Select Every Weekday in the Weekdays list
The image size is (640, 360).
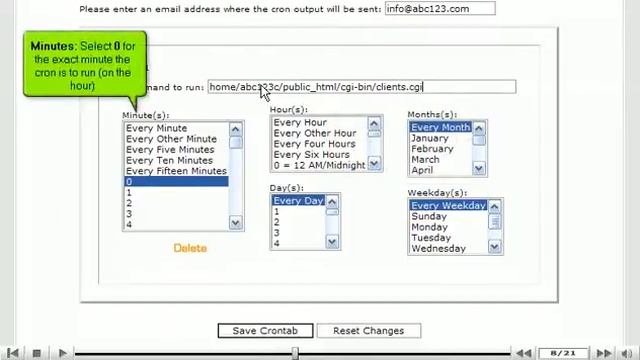tap(449, 206)
